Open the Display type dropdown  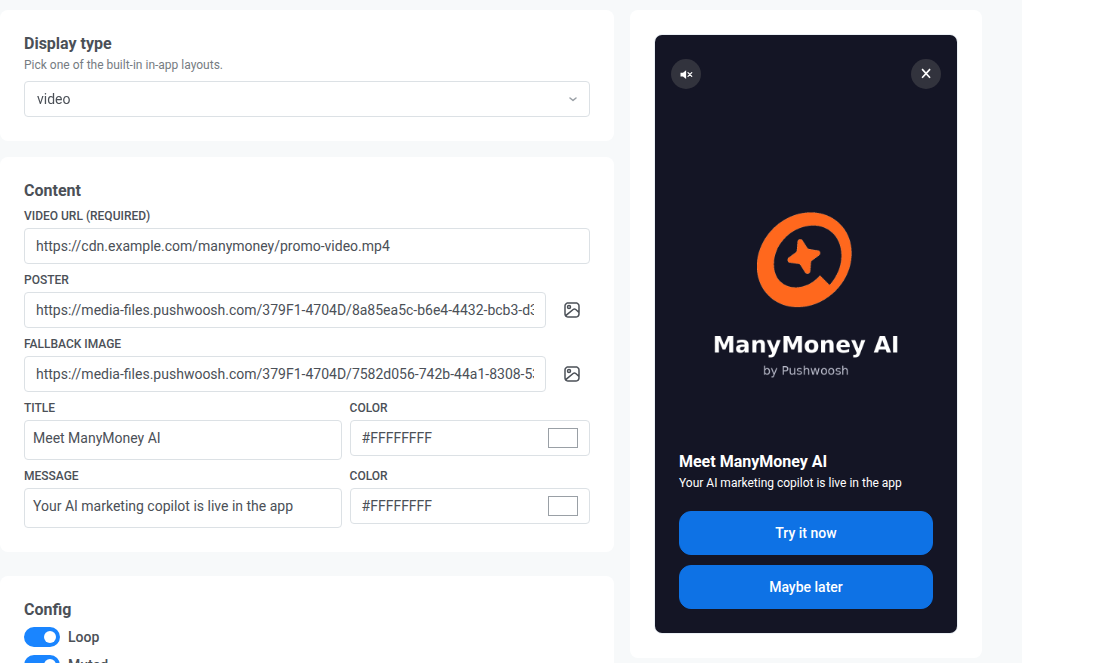click(306, 99)
